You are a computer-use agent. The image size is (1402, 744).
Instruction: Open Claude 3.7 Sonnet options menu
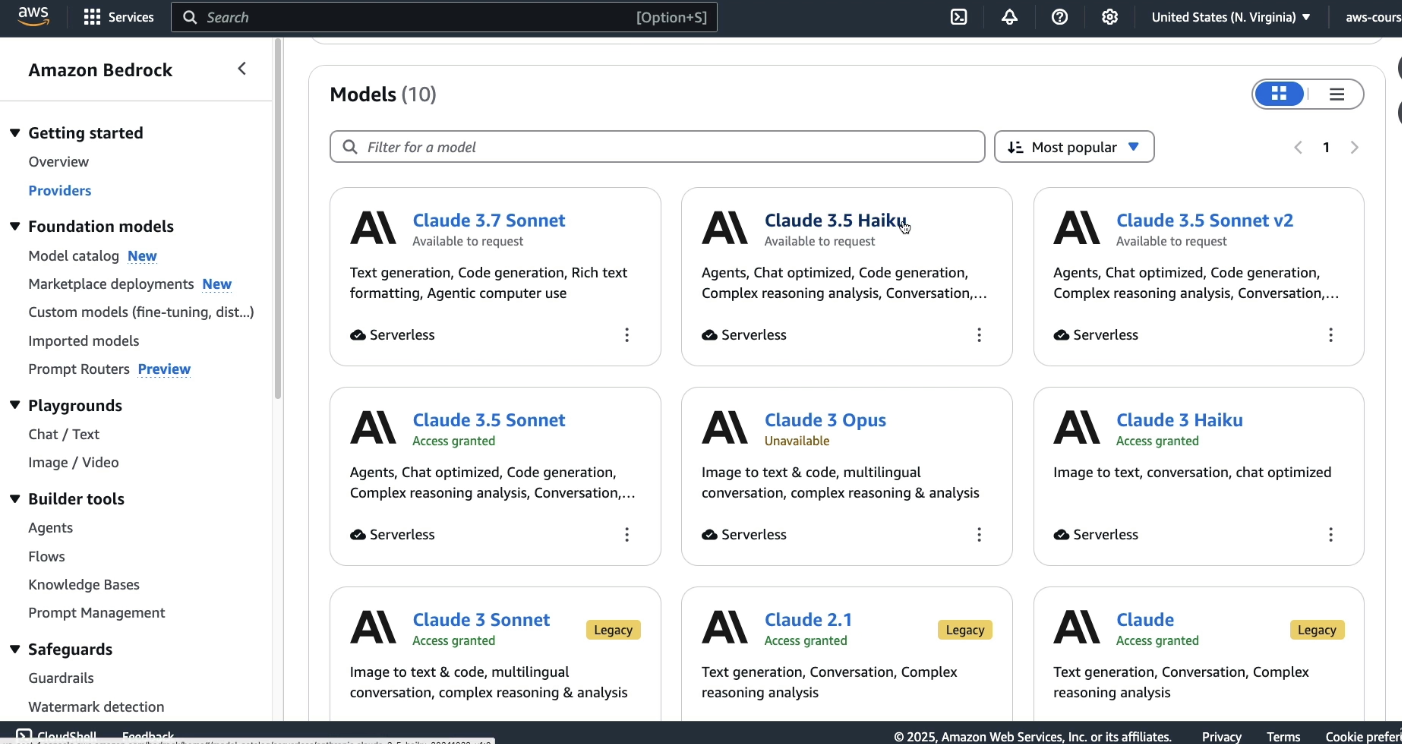[x=627, y=335]
